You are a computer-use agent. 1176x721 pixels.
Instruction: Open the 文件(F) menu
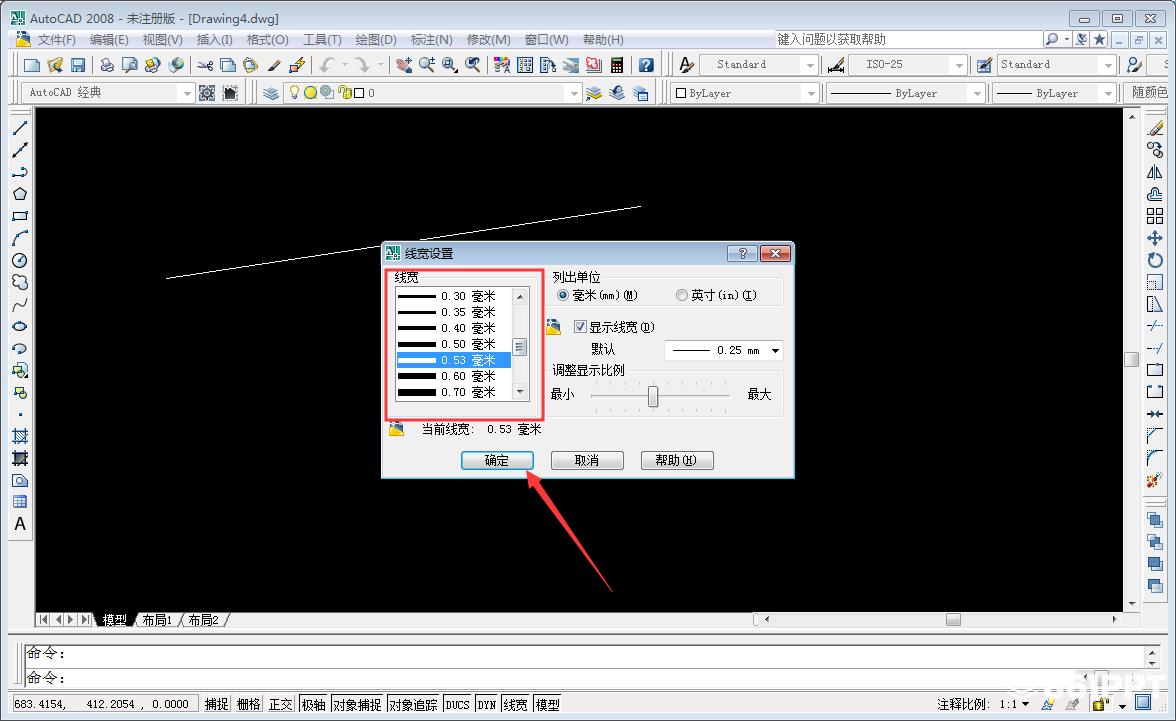(56, 40)
